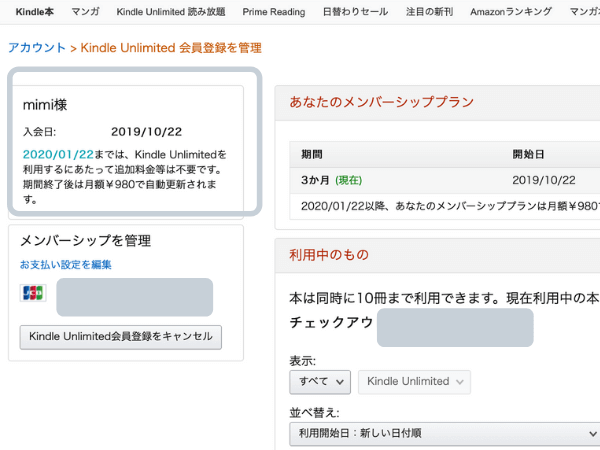Click the 表示: label
Viewport: 600px width, 450px height.
point(302,361)
